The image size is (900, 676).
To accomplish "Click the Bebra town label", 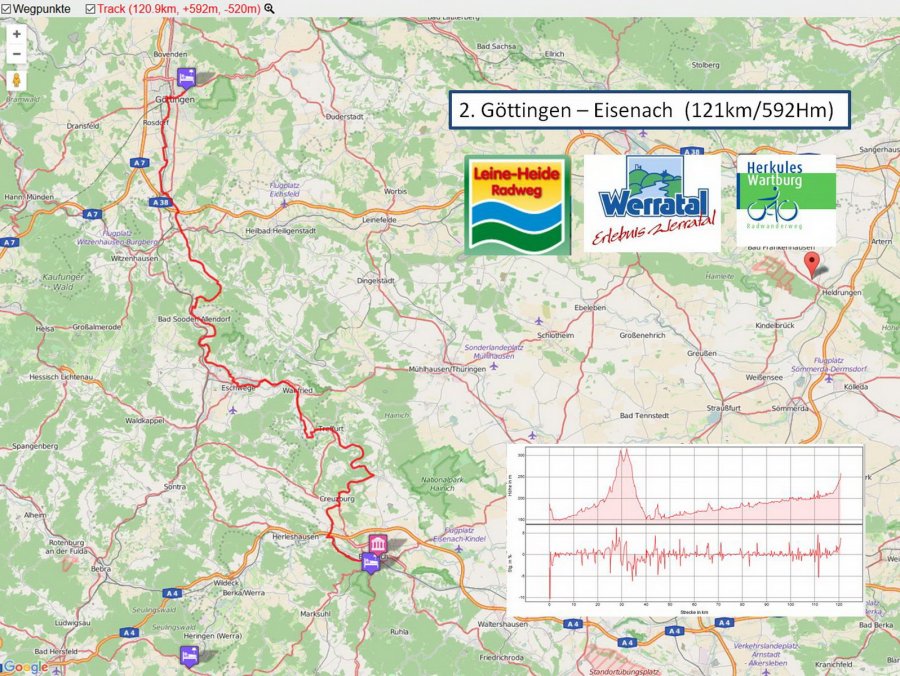I will point(101,569).
